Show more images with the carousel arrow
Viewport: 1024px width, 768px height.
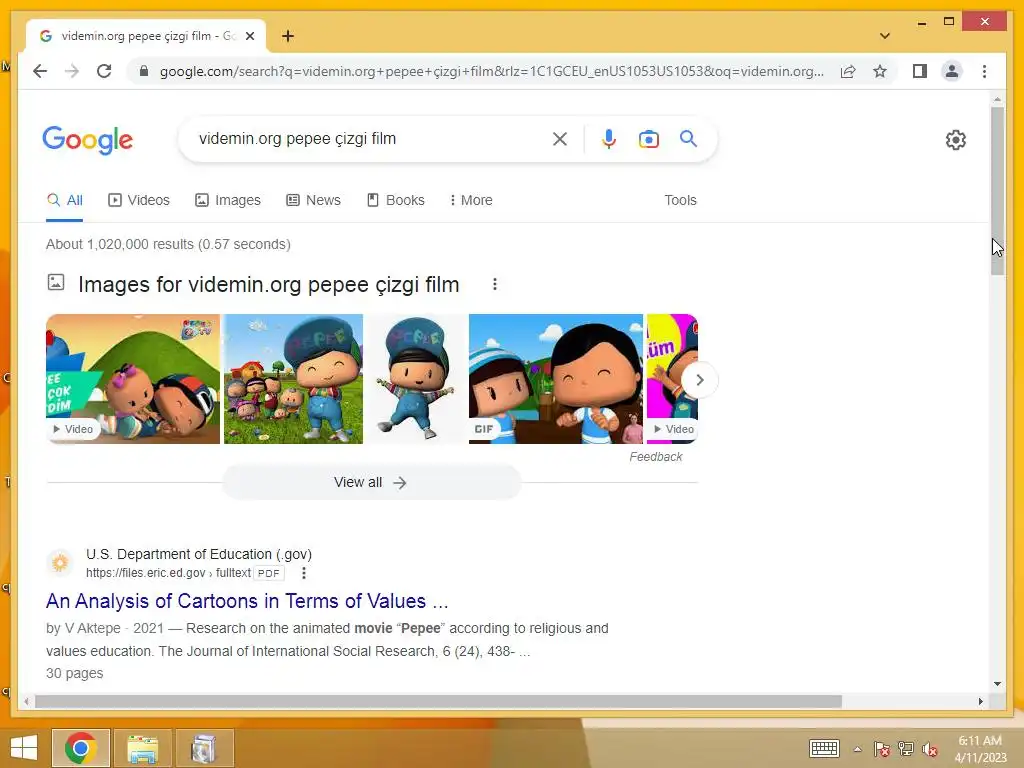point(699,379)
